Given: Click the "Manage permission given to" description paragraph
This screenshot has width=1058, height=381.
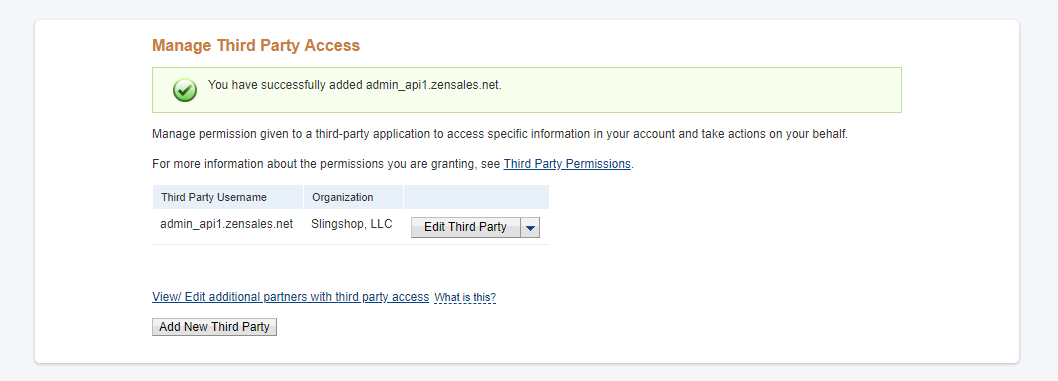Looking at the screenshot, I should [x=500, y=134].
